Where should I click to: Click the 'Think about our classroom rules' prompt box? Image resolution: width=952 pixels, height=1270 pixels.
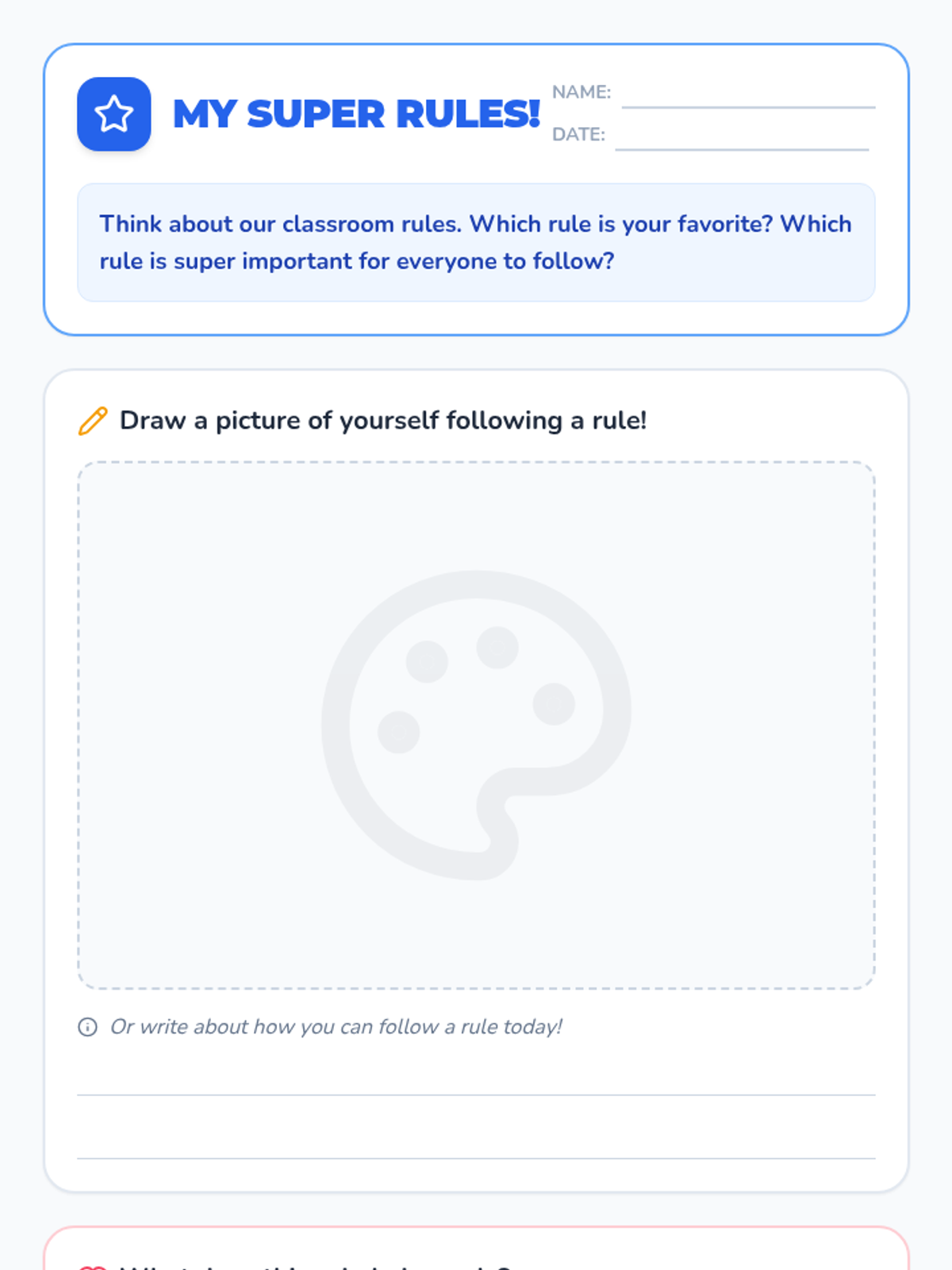[x=476, y=243]
